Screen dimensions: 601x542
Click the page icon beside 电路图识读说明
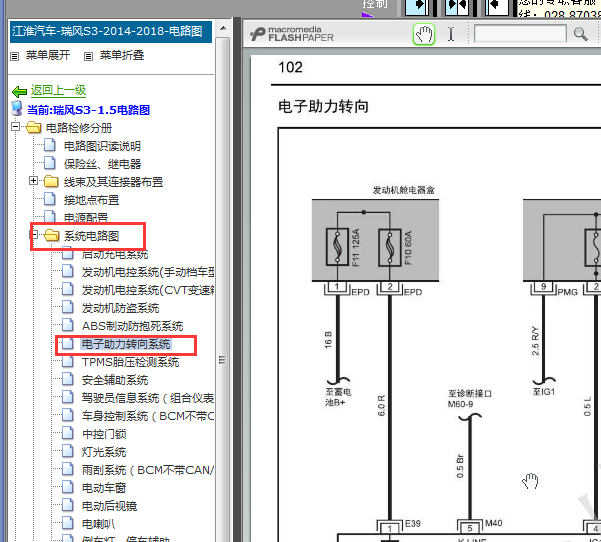click(x=49, y=145)
